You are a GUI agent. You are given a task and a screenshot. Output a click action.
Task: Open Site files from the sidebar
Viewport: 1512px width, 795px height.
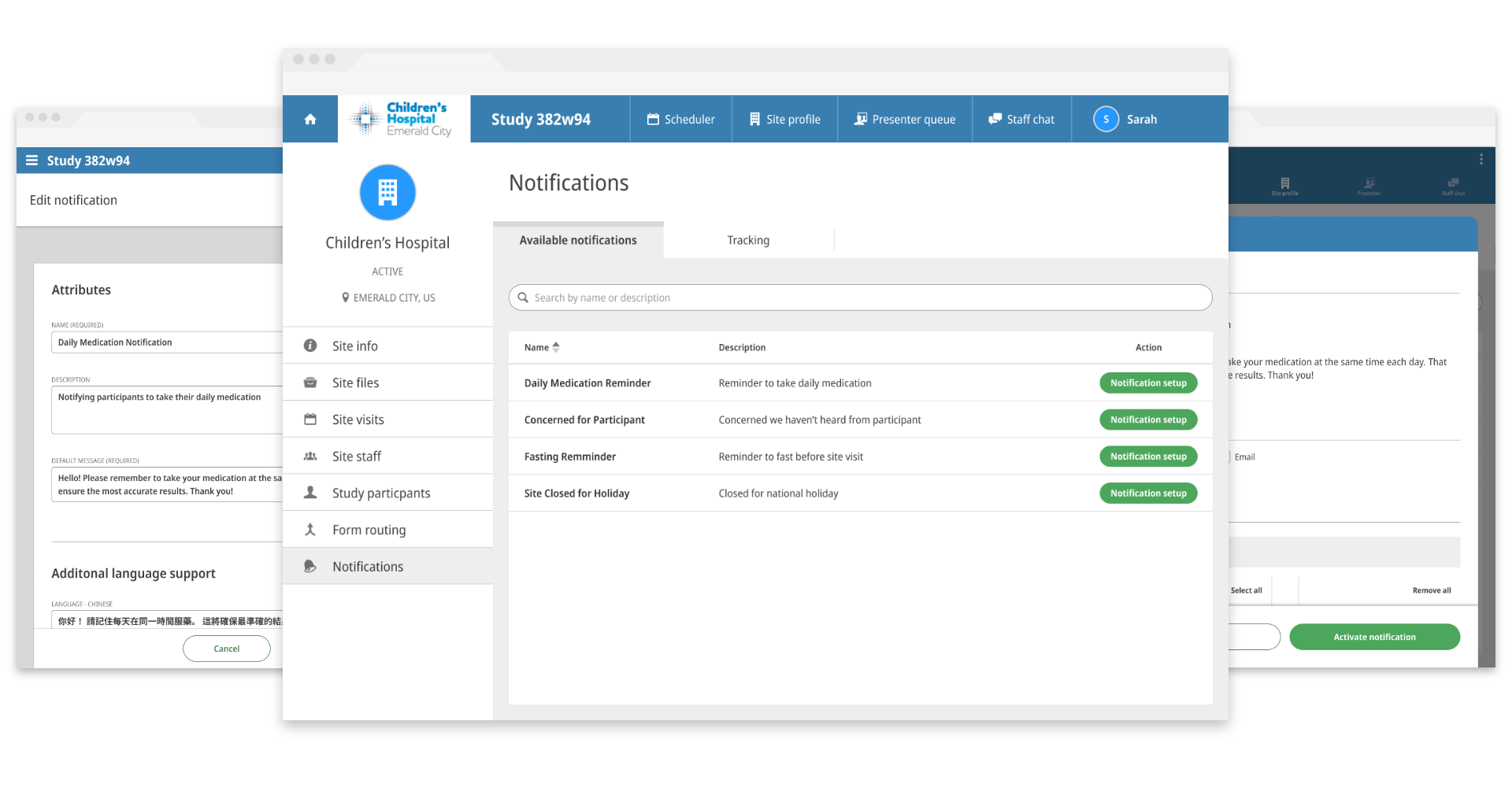[x=355, y=383]
